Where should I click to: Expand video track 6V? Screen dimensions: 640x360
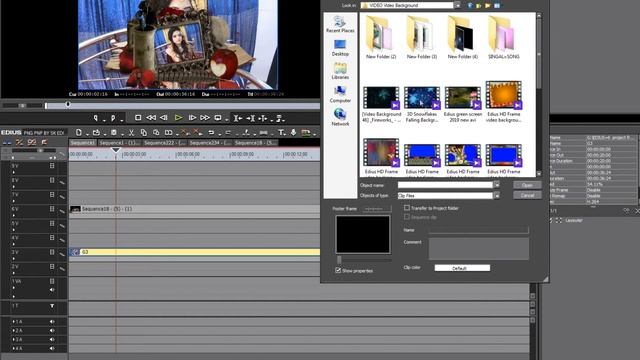(x=13, y=216)
